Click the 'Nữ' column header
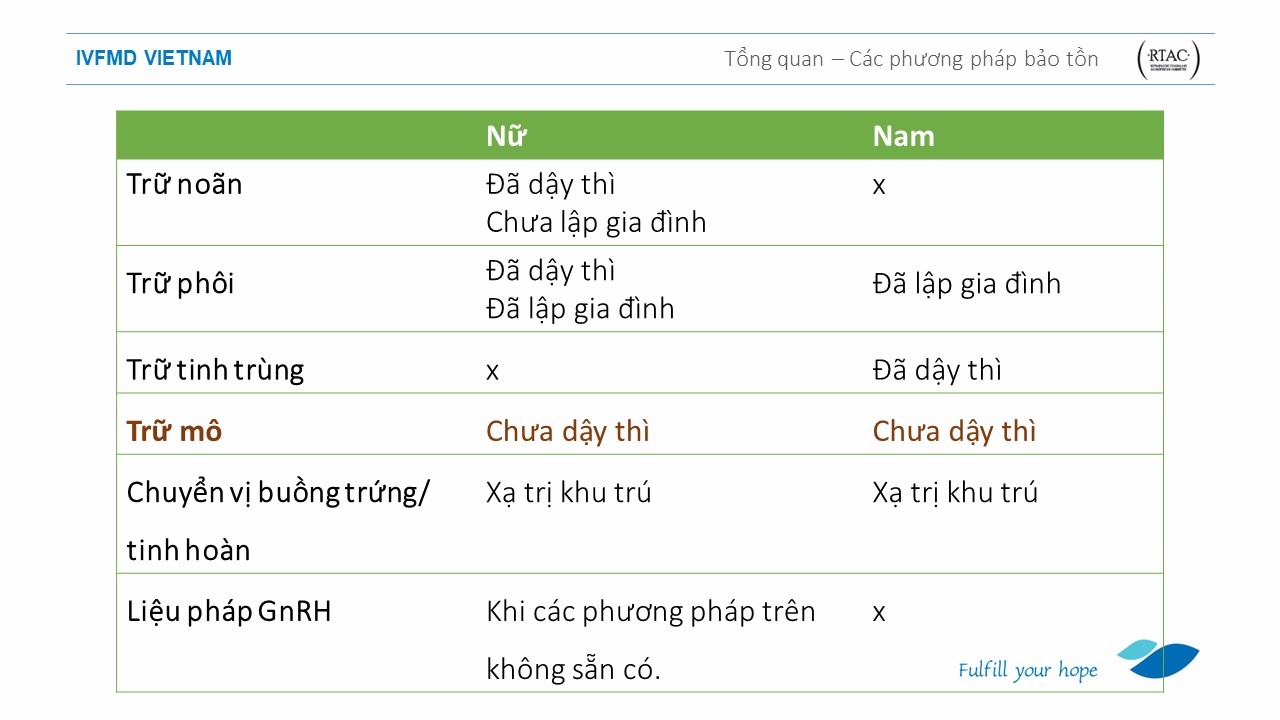The height and width of the screenshot is (720, 1280). pos(506,136)
